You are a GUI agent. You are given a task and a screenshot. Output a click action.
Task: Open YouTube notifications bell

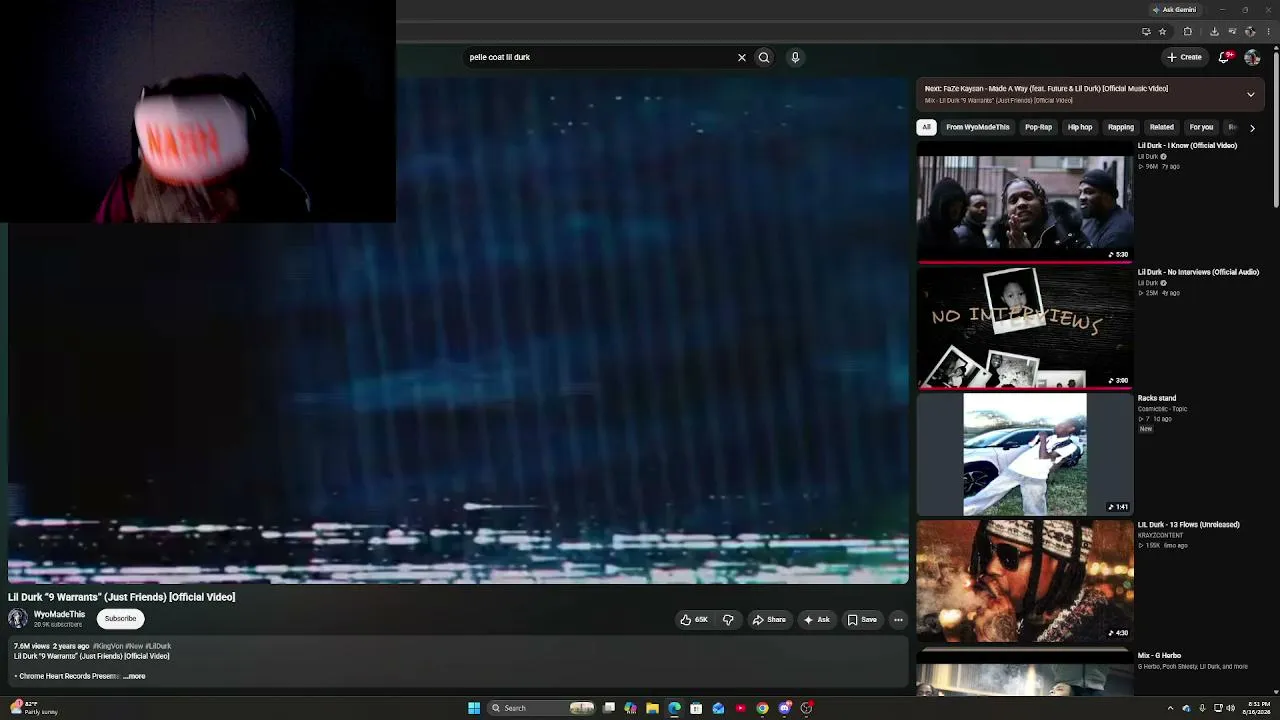[1225, 57]
